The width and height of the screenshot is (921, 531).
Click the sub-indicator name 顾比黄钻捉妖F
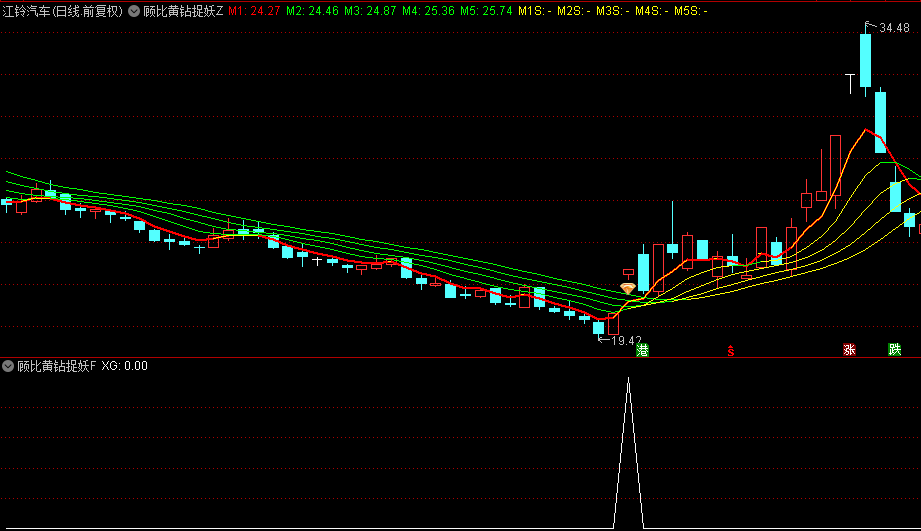point(56,366)
